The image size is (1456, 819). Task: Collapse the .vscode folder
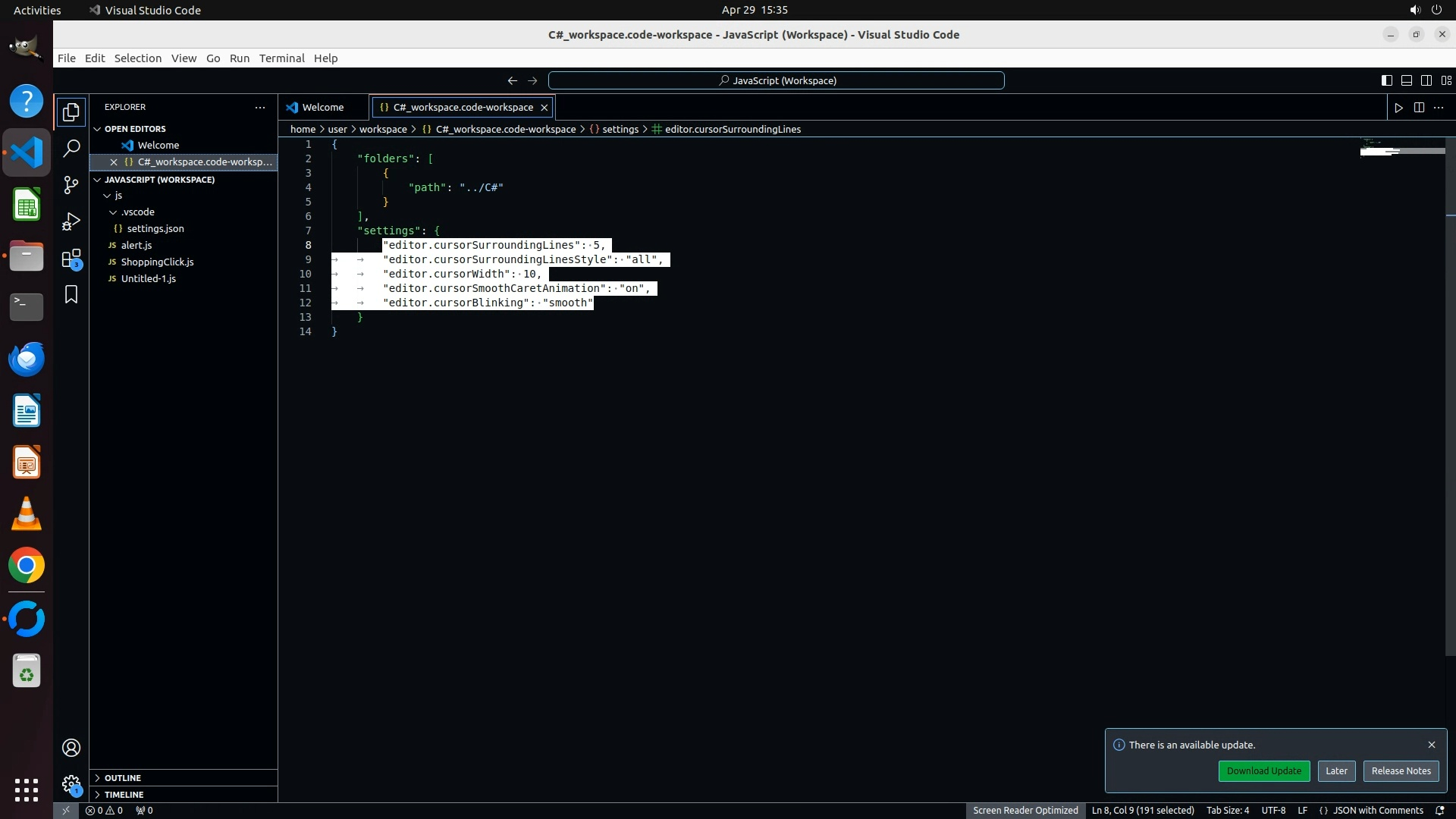(x=137, y=212)
